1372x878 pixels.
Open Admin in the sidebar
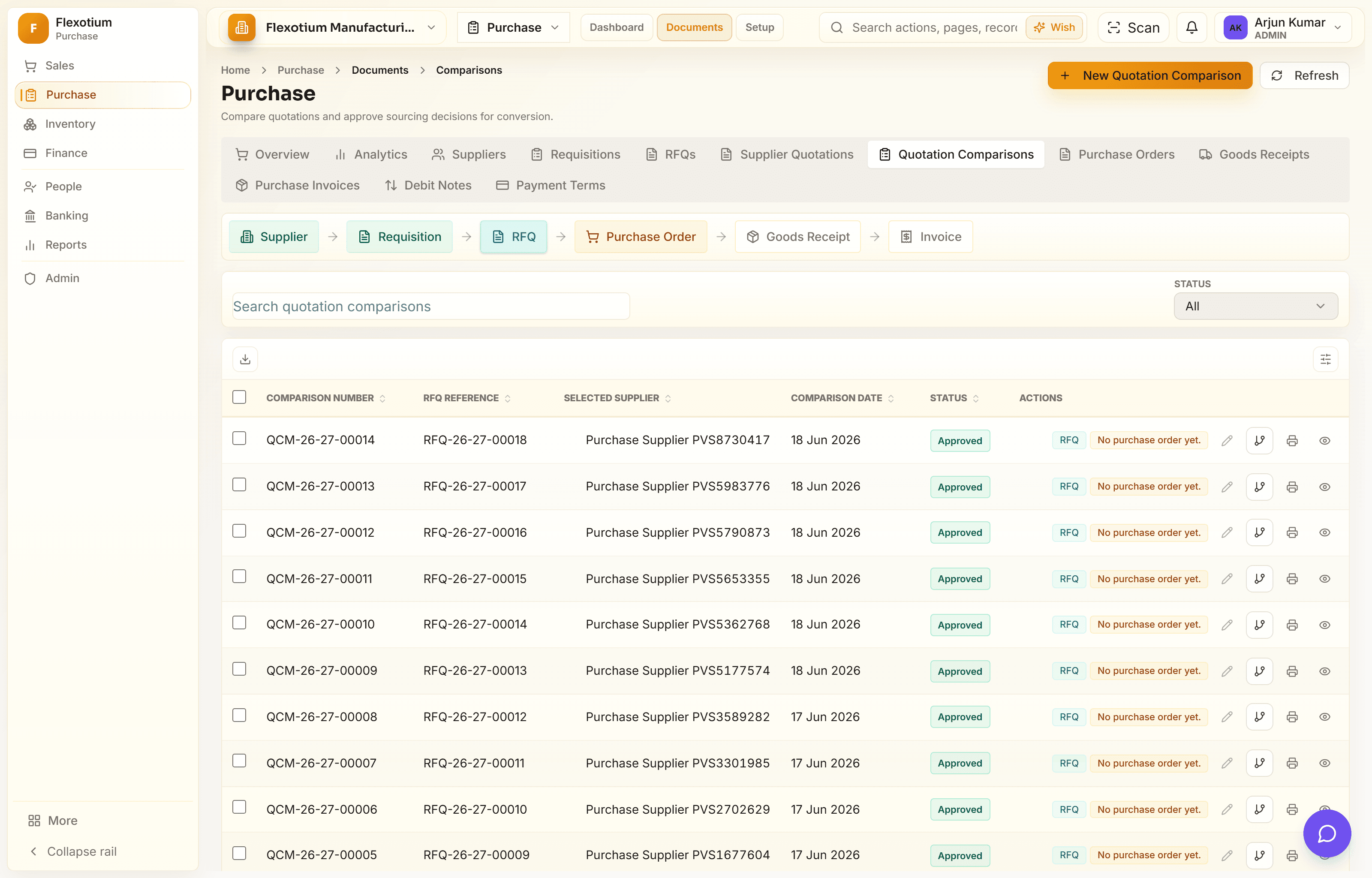coord(102,278)
